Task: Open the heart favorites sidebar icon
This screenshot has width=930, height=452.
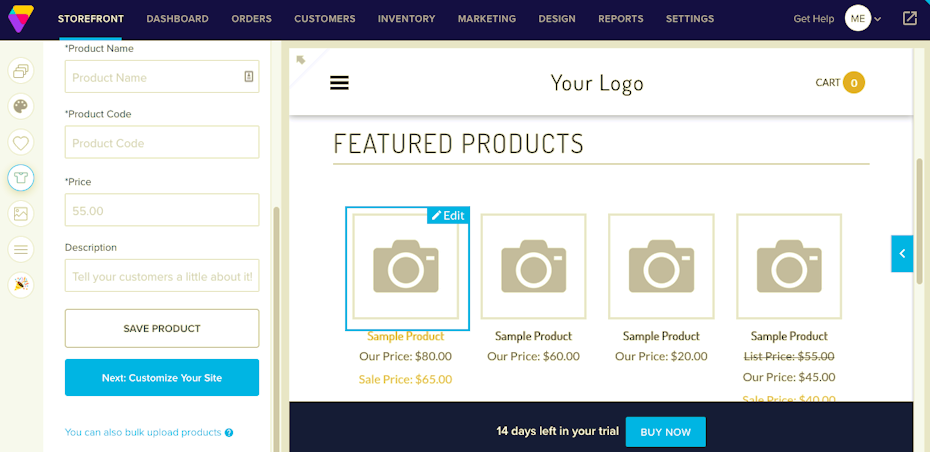Action: (21, 142)
